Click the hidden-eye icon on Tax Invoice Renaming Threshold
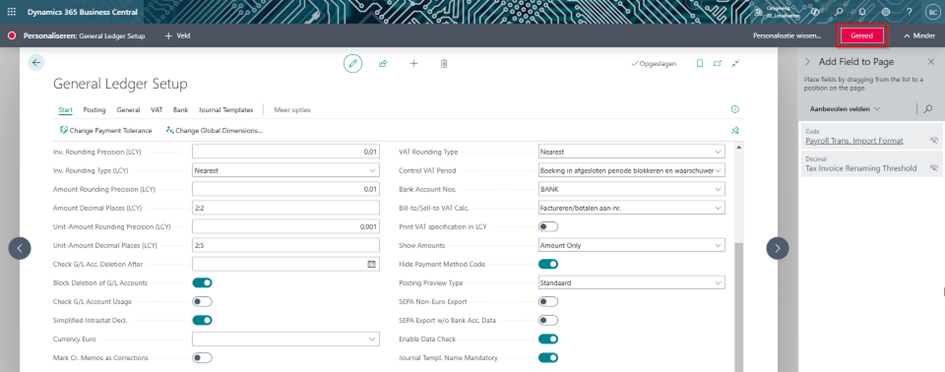This screenshot has height=372, width=945. tap(934, 168)
